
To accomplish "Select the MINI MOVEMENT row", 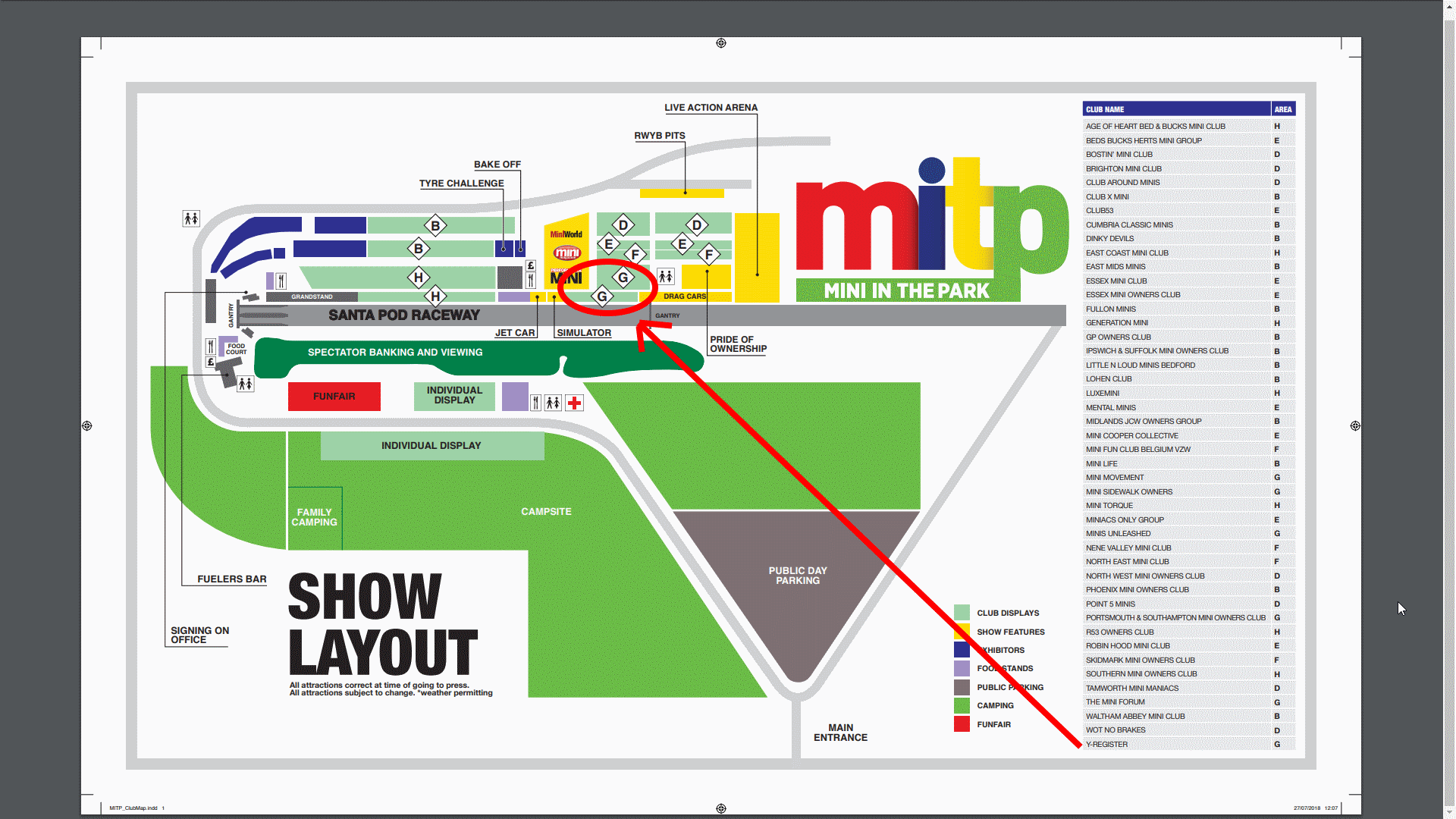I will click(x=1188, y=478).
